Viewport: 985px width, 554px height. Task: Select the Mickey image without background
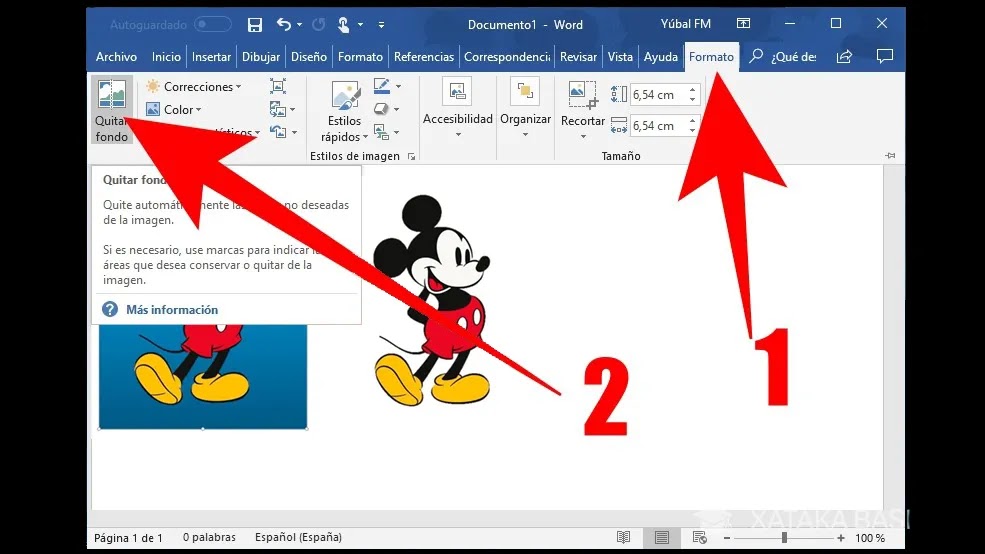(x=430, y=300)
